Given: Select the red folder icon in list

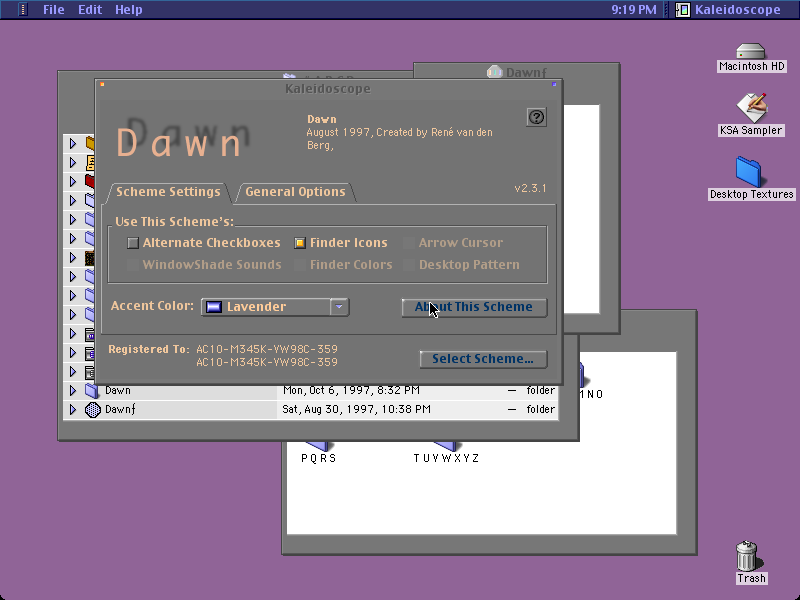Looking at the screenshot, I should point(90,181).
